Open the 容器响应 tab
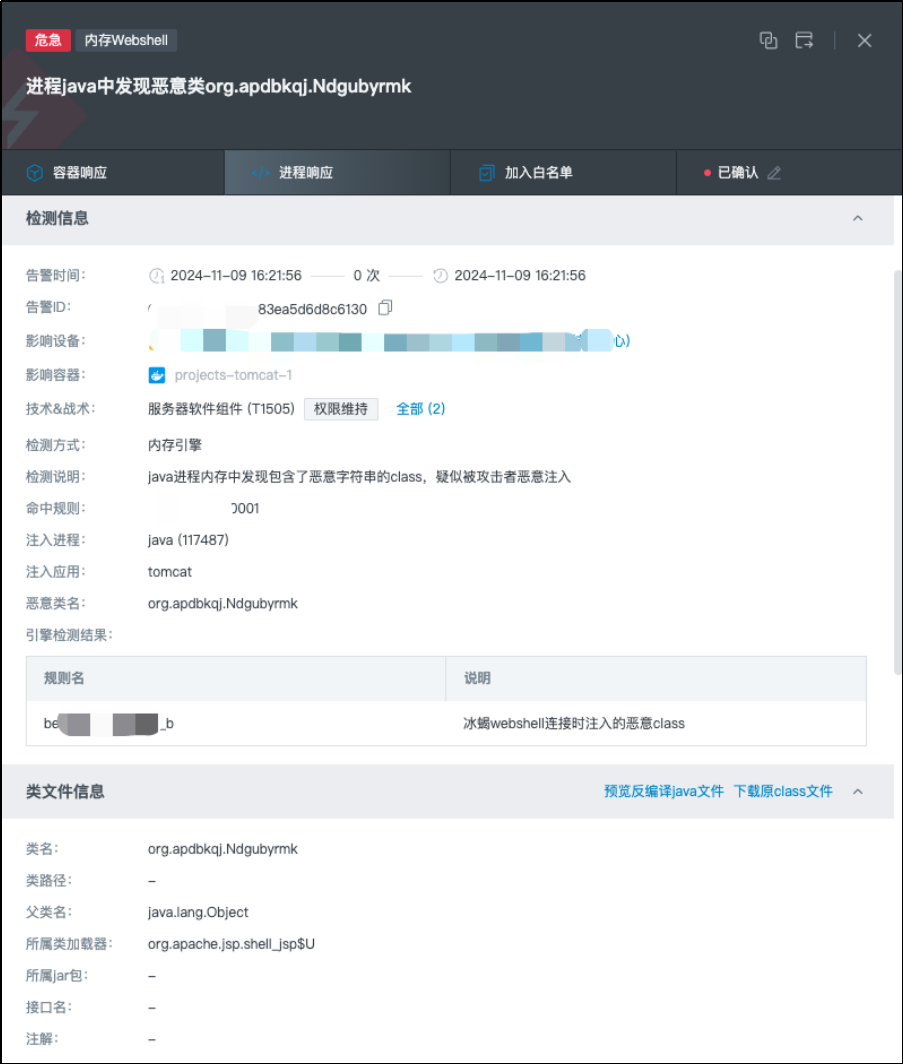Viewport: 903px width, 1064px height. coord(113,172)
